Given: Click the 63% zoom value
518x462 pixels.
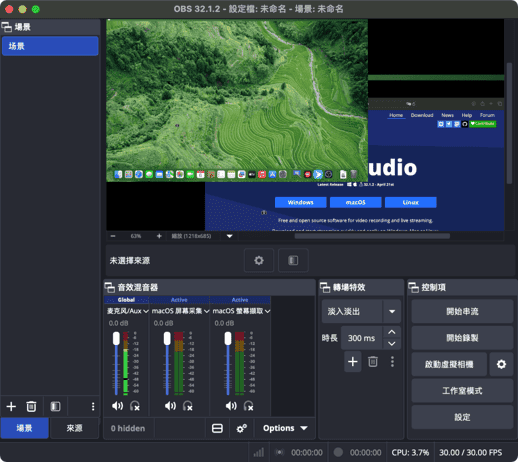Looking at the screenshot, I should coord(136,236).
